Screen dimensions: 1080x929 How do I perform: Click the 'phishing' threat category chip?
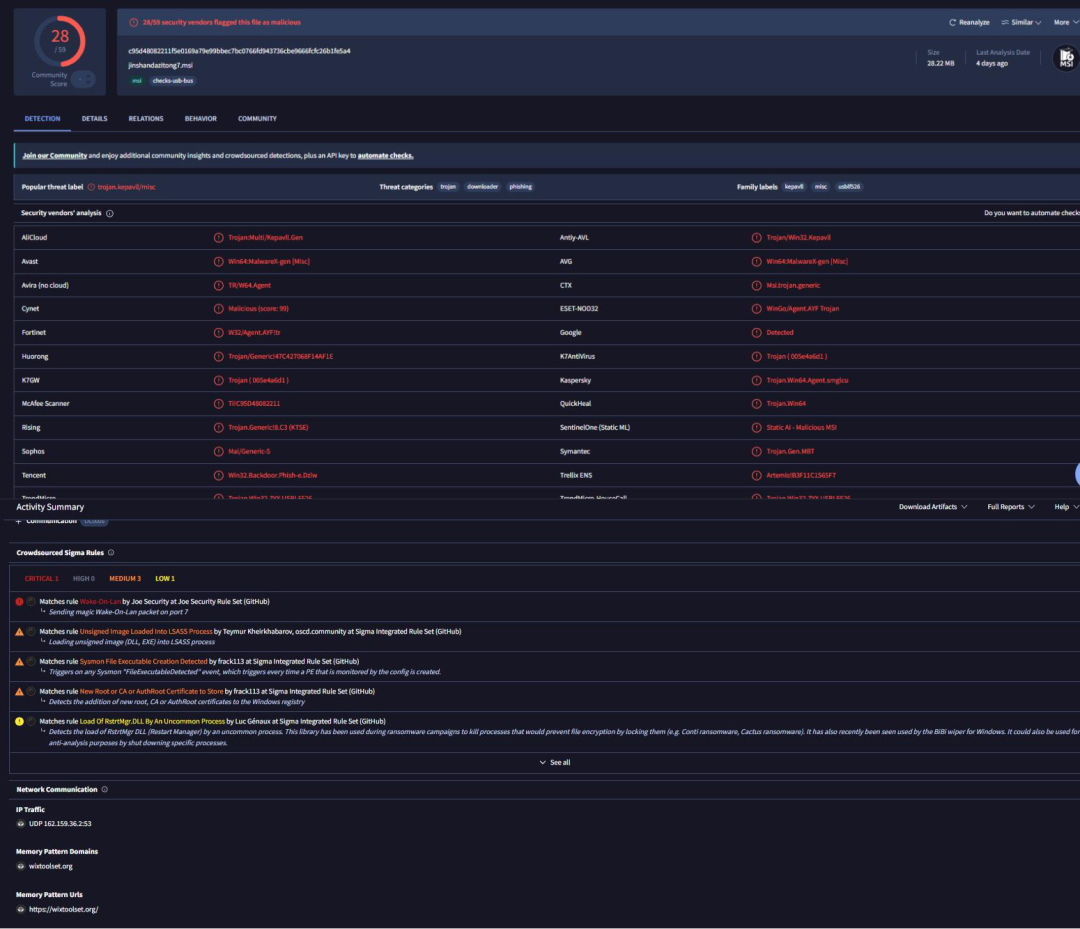click(x=521, y=187)
